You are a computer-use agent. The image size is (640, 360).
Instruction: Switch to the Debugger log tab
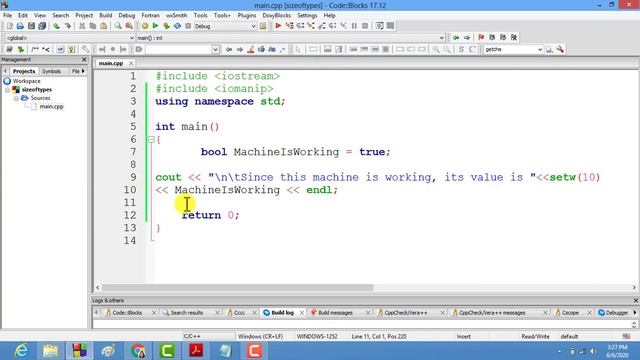point(617,313)
